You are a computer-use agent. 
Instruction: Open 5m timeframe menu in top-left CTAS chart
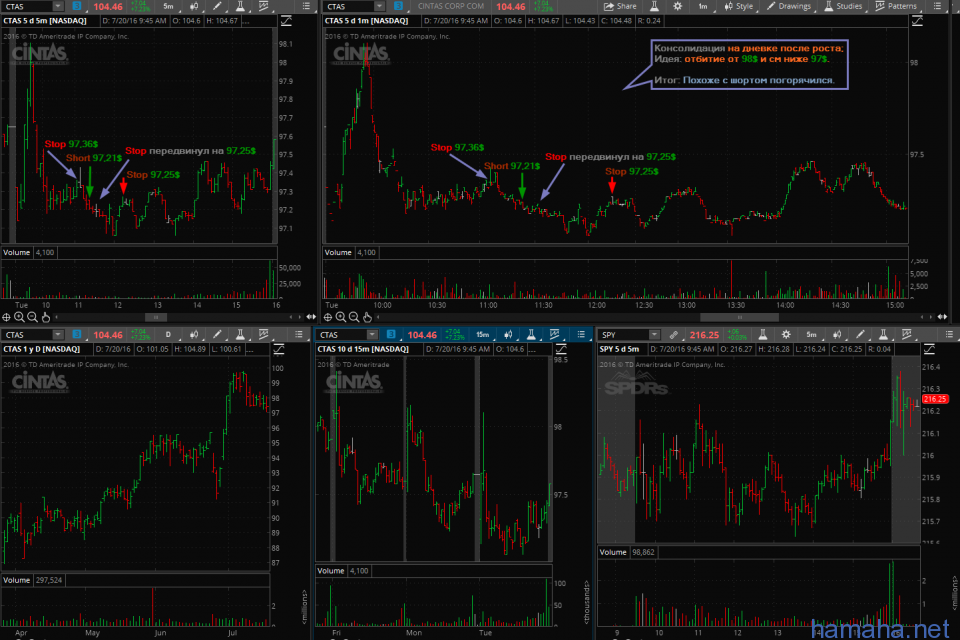point(168,7)
